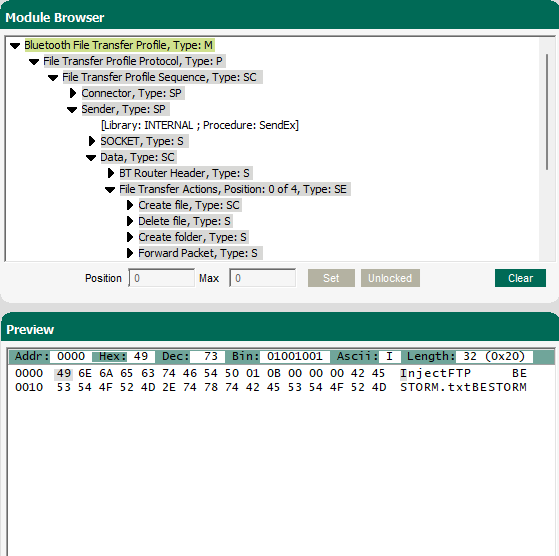Select the Forward Packet tree item
This screenshot has height=556, width=559.
pyautogui.click(x=198, y=253)
